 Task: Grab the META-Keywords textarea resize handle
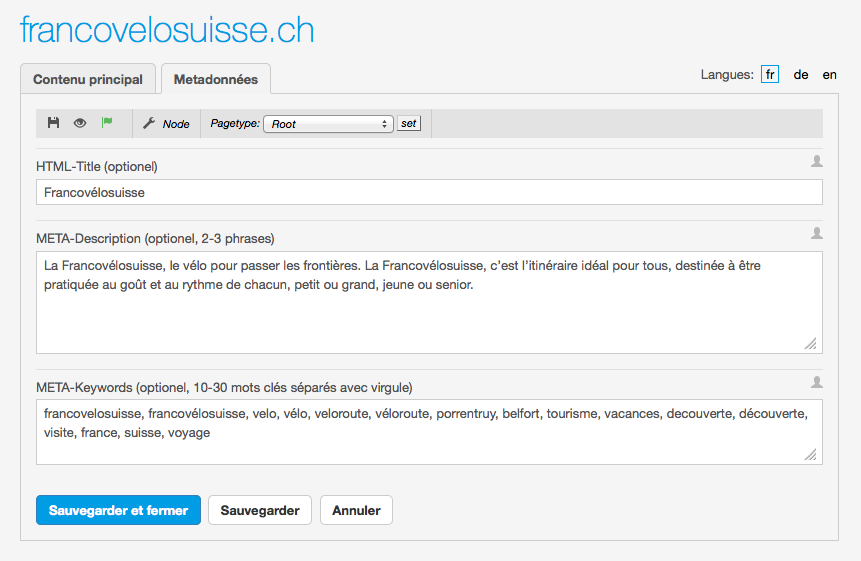810,455
